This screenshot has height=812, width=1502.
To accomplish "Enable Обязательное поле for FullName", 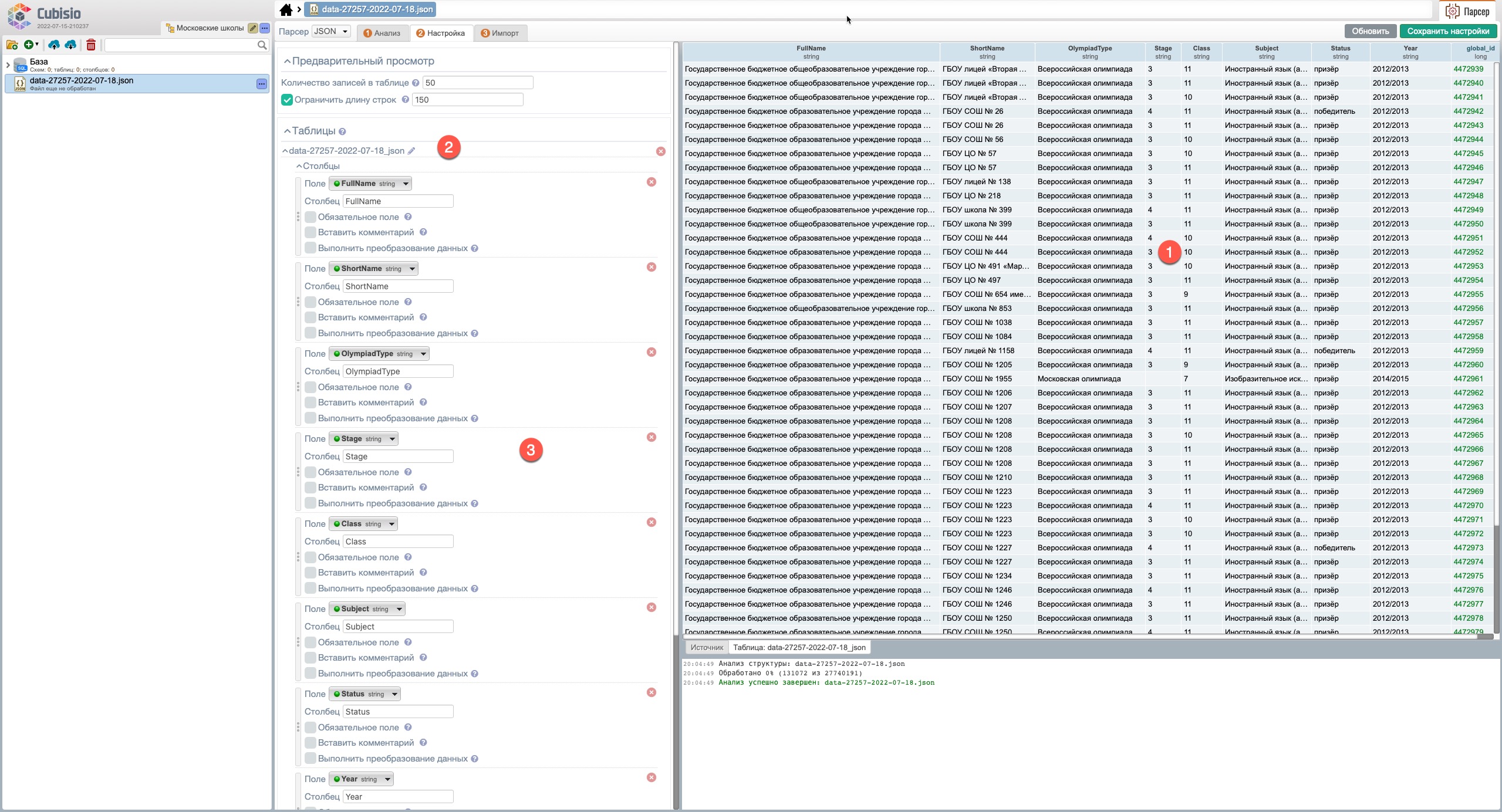I will [310, 217].
